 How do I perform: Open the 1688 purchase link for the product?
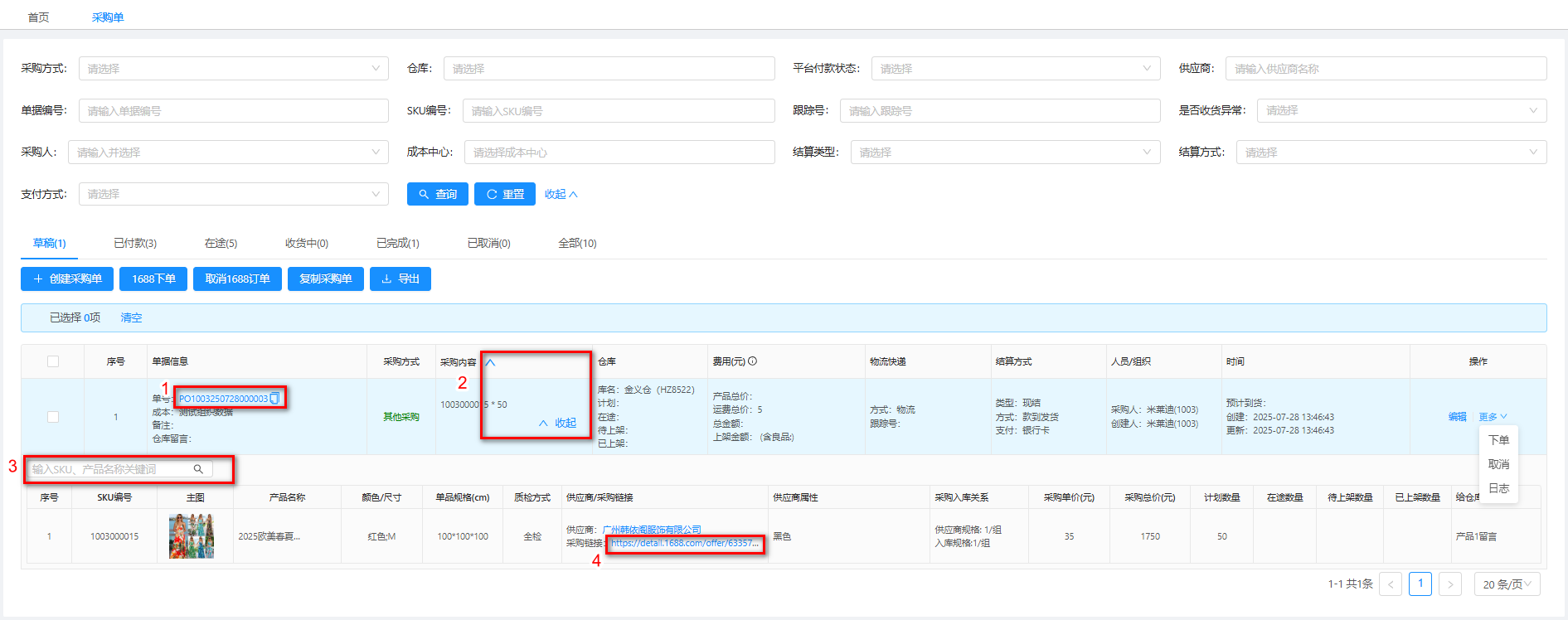[x=684, y=543]
